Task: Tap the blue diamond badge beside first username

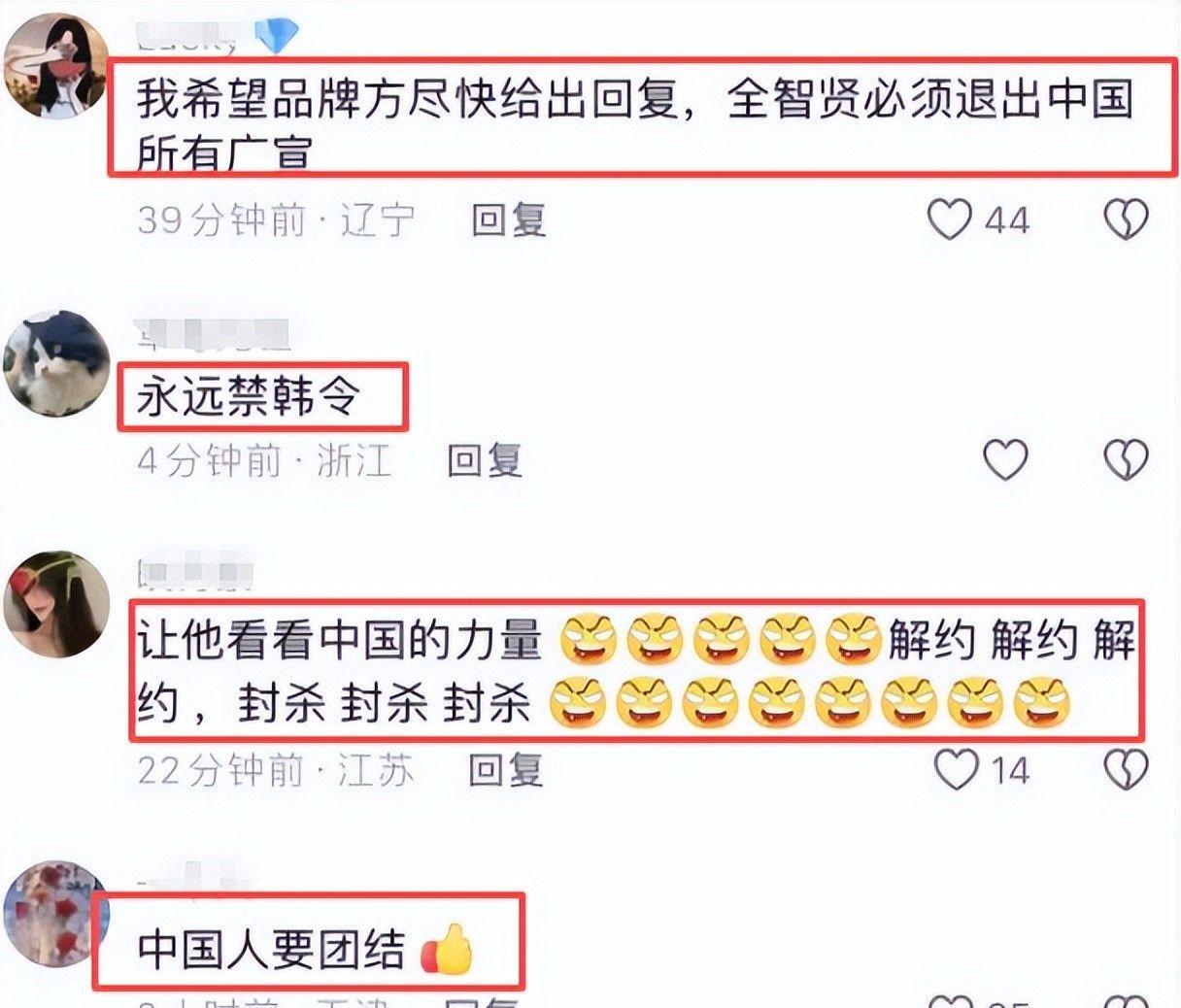Action: (276, 35)
